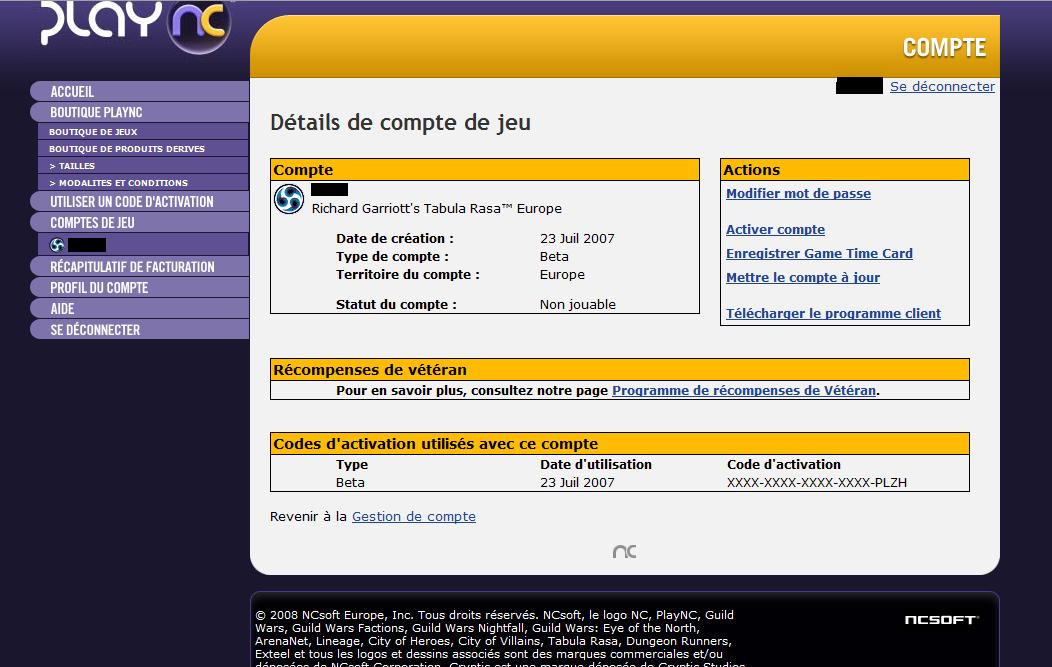The width and height of the screenshot is (1052, 667).
Task: Select Utiliser un code d'activation
Action: coord(140,201)
